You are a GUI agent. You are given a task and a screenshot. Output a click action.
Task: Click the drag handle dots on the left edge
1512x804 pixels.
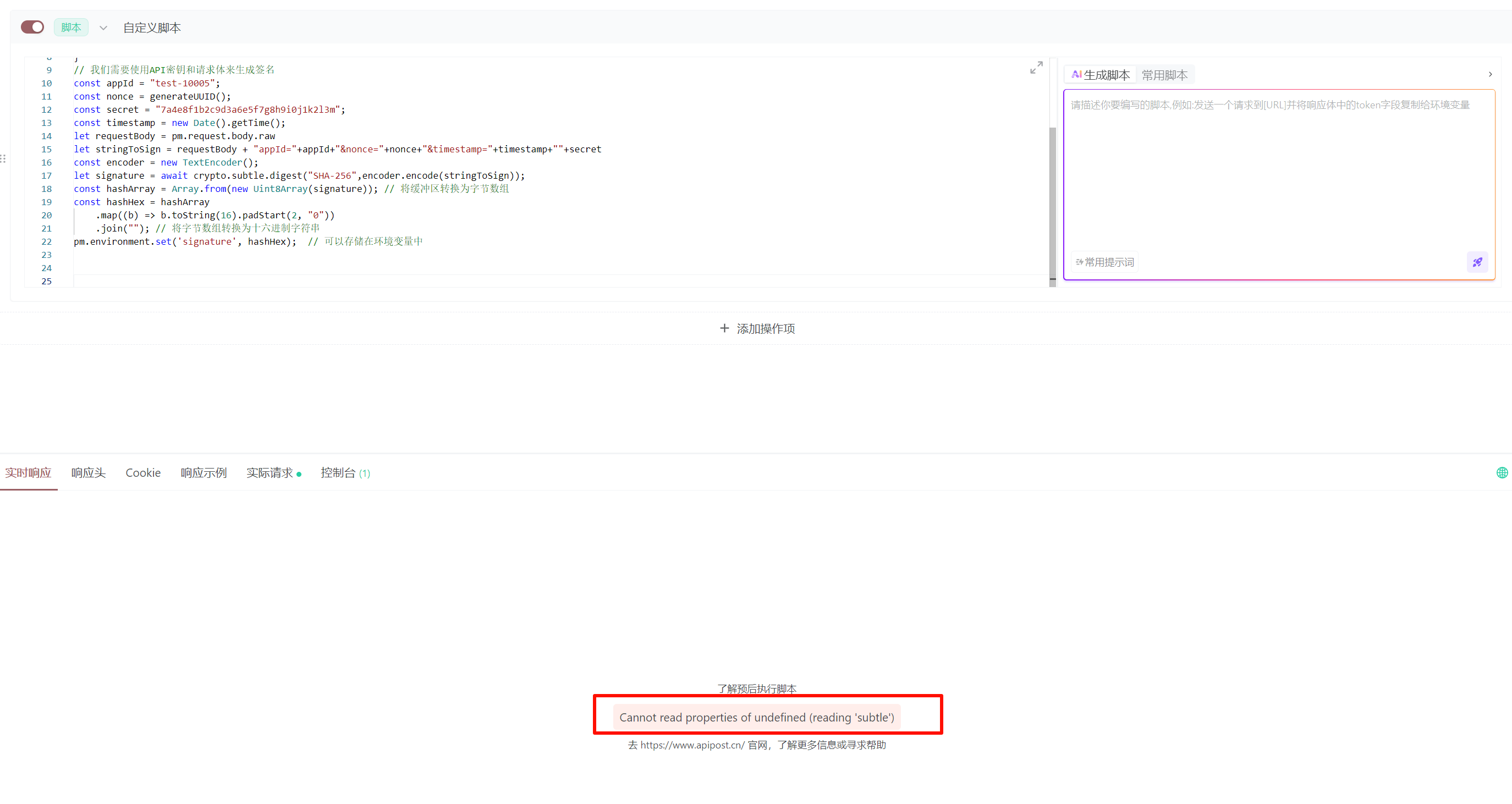point(3,158)
